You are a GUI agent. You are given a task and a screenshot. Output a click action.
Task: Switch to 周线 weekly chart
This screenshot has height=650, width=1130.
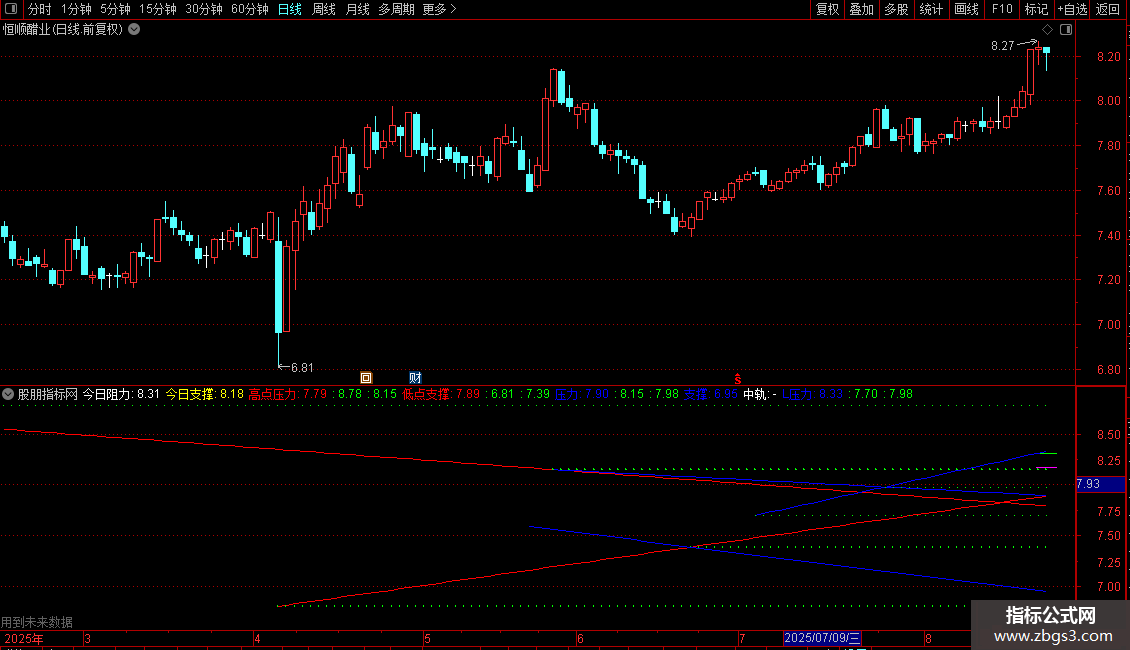pyautogui.click(x=324, y=9)
